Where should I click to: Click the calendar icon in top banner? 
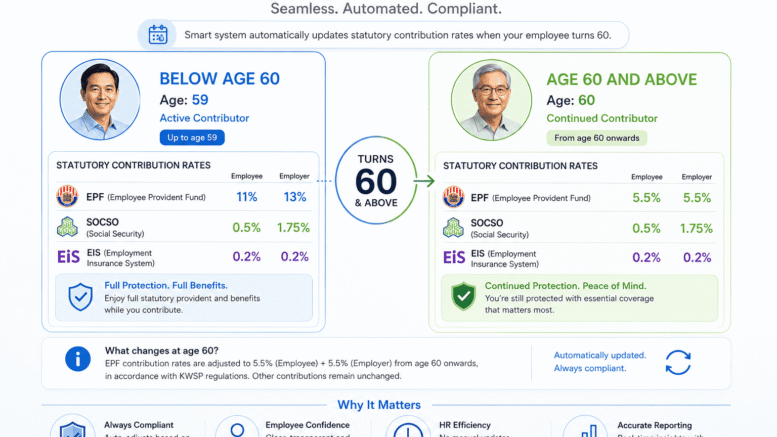tap(158, 35)
